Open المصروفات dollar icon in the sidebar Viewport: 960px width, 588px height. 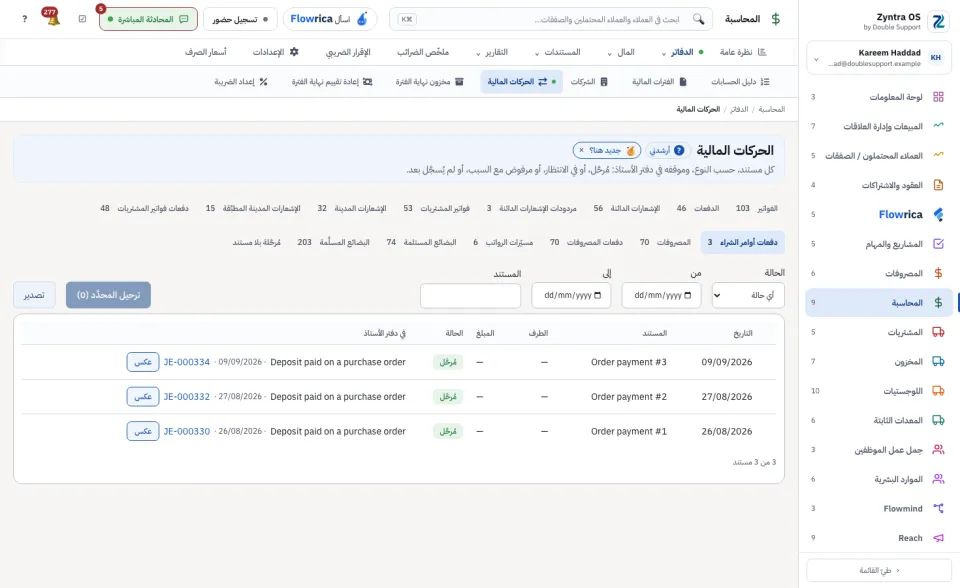tap(938, 273)
